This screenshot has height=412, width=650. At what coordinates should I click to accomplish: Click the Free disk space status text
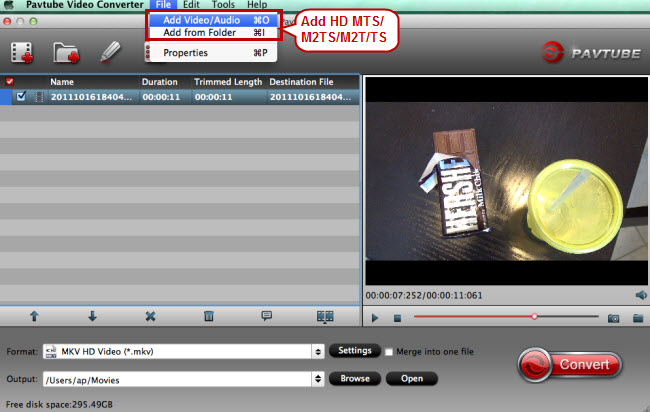point(59,404)
